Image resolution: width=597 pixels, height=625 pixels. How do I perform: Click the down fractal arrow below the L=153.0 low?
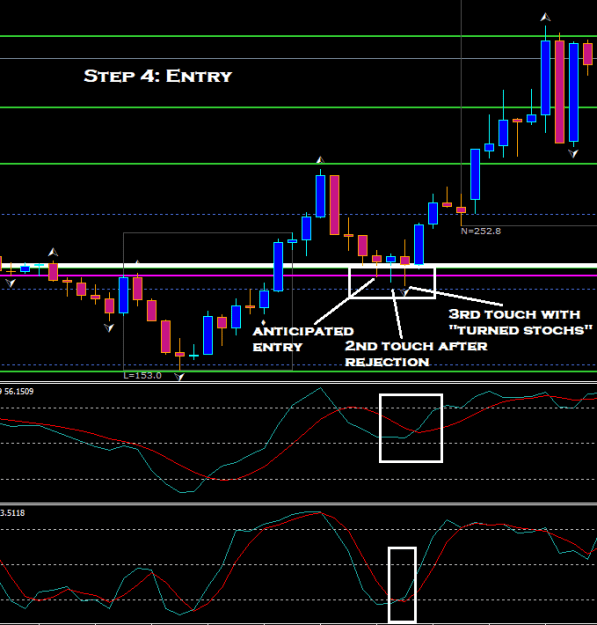click(179, 376)
